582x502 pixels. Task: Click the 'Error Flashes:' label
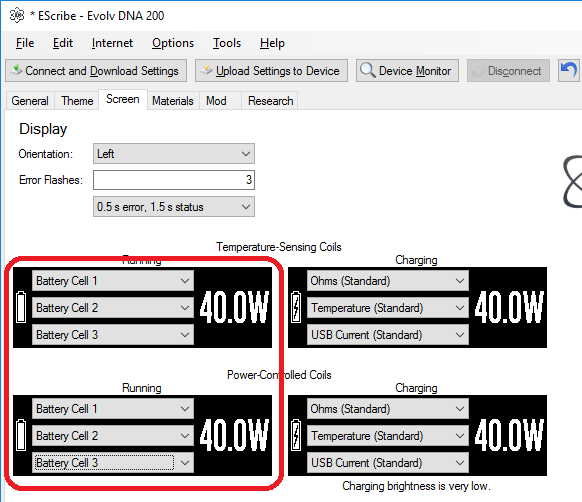click(51, 180)
